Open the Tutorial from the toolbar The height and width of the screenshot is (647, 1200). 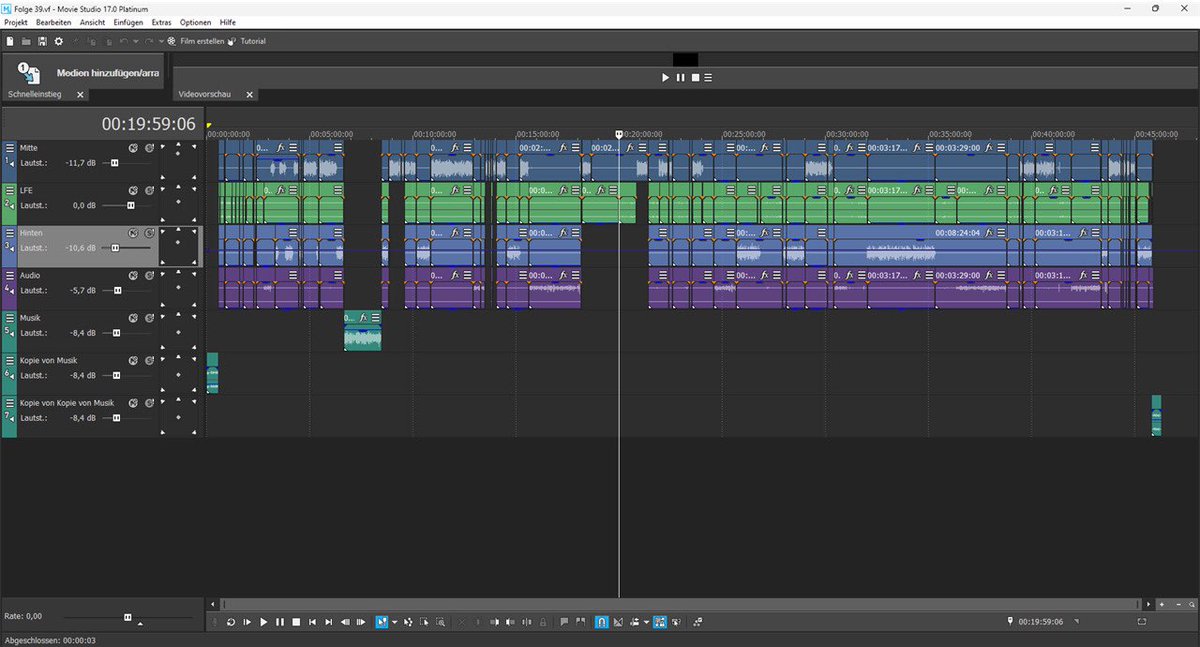point(247,41)
